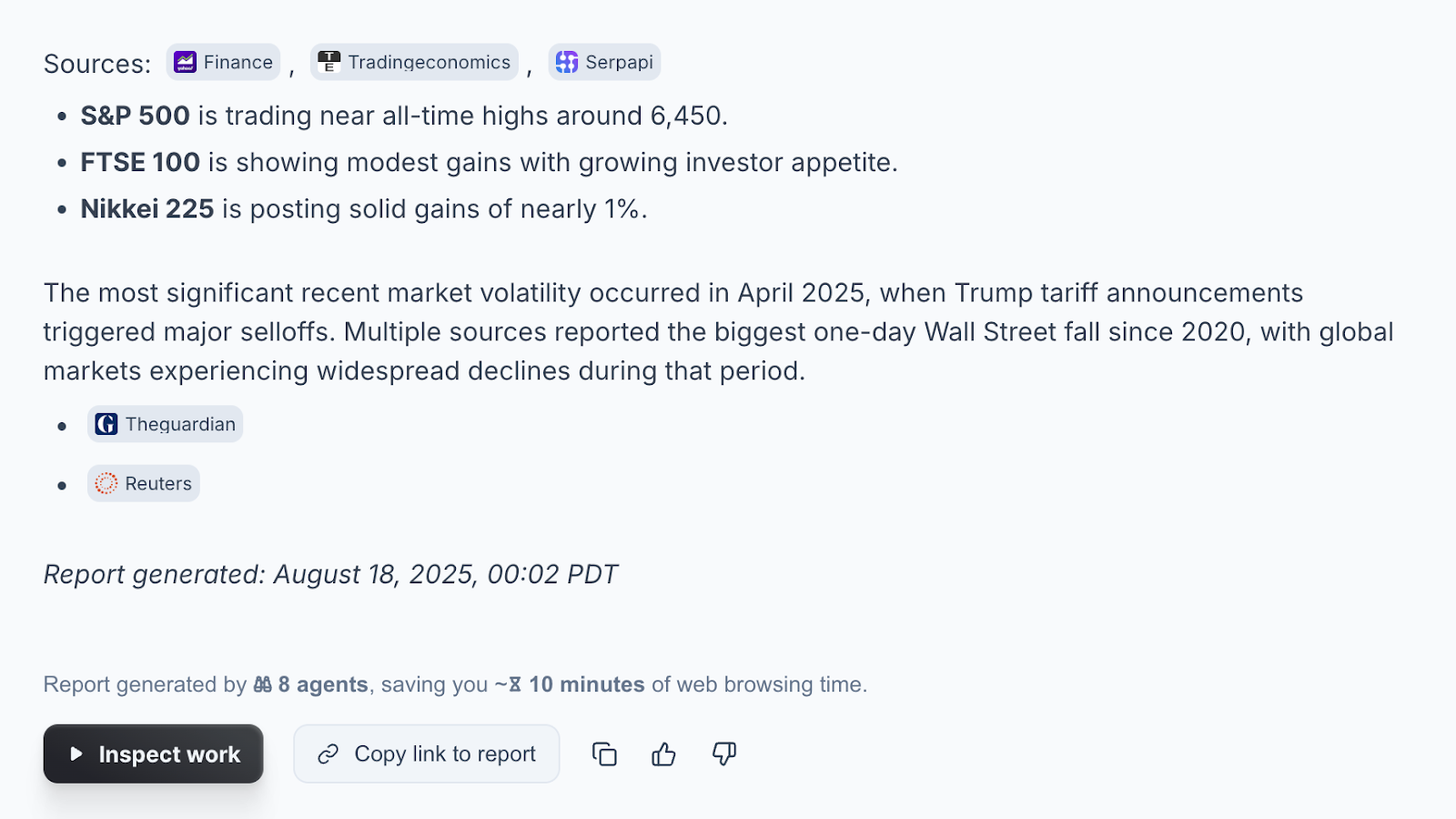Viewport: 1456px width, 819px height.
Task: Click the bold 8 agents text
Action: pos(323,684)
